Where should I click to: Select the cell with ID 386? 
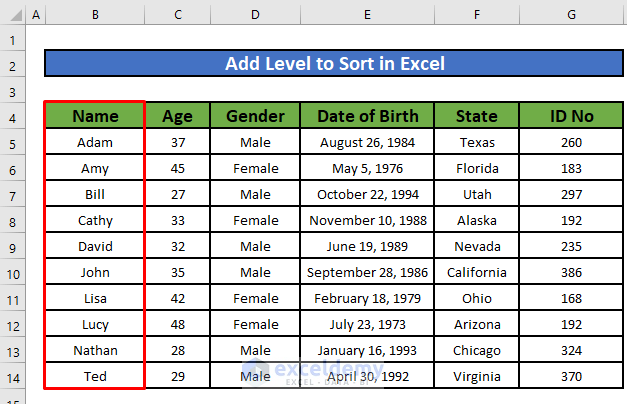click(x=571, y=272)
